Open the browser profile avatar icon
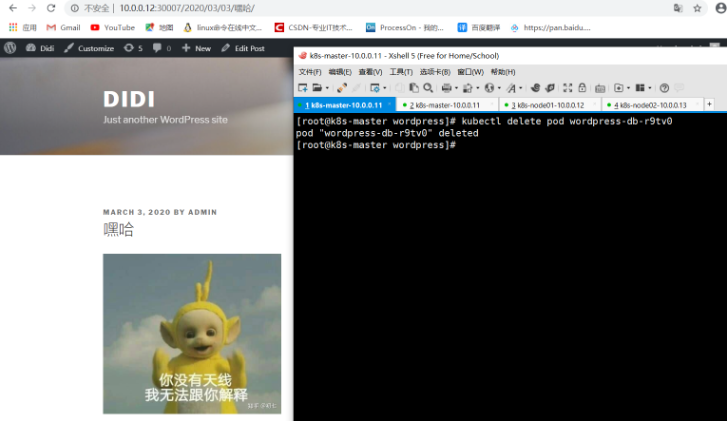This screenshot has width=727, height=421. tap(721, 8)
